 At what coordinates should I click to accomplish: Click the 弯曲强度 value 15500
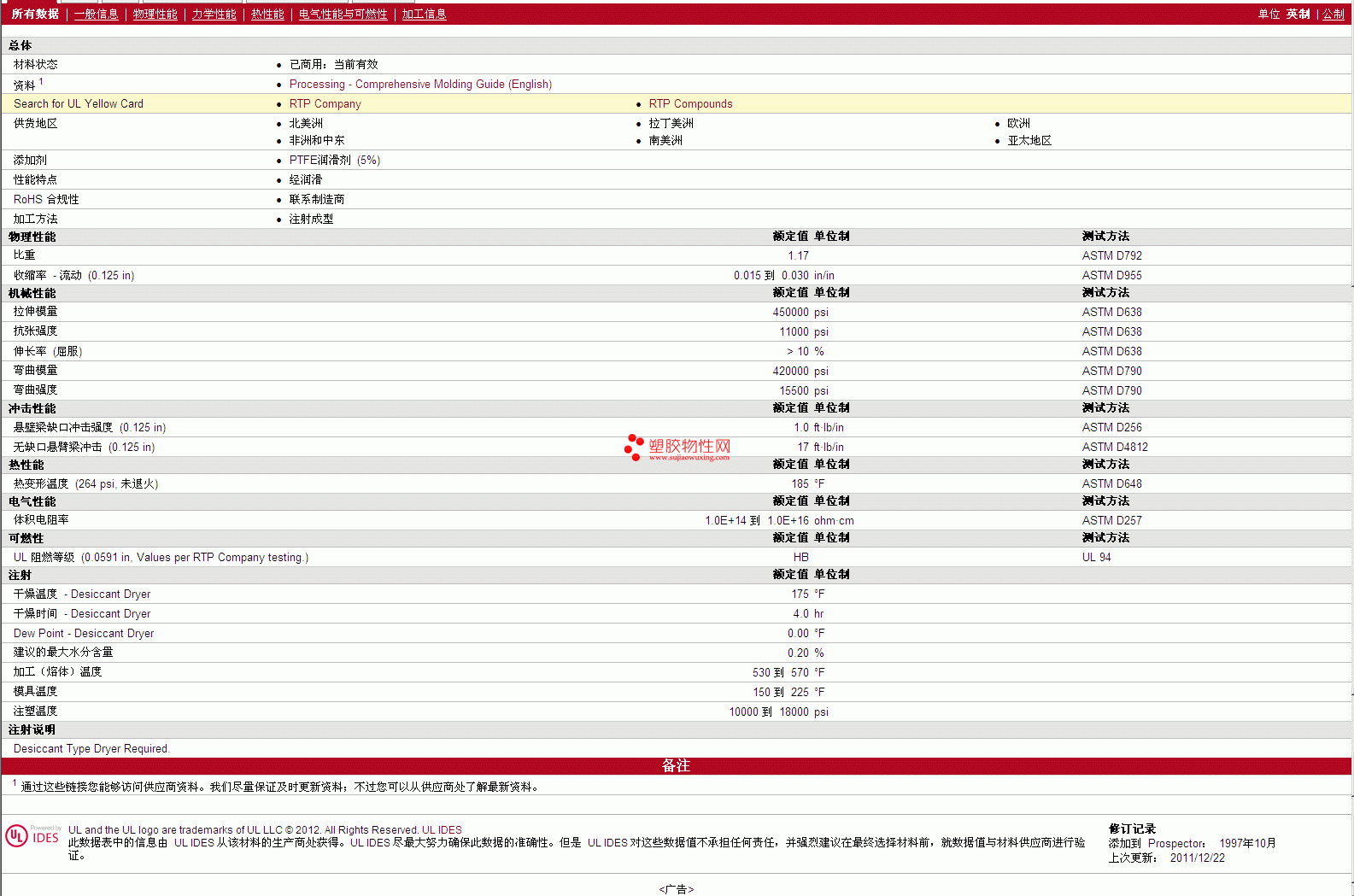(x=794, y=390)
